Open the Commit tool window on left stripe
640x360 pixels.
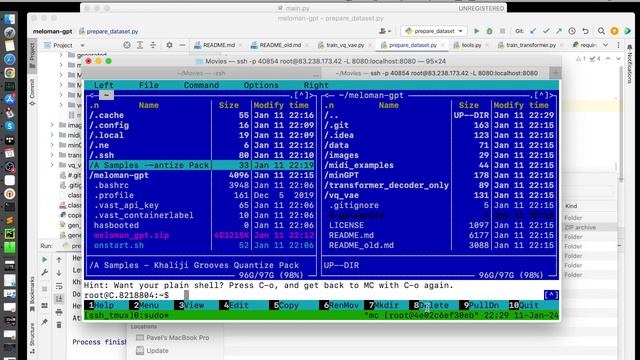coord(32,92)
